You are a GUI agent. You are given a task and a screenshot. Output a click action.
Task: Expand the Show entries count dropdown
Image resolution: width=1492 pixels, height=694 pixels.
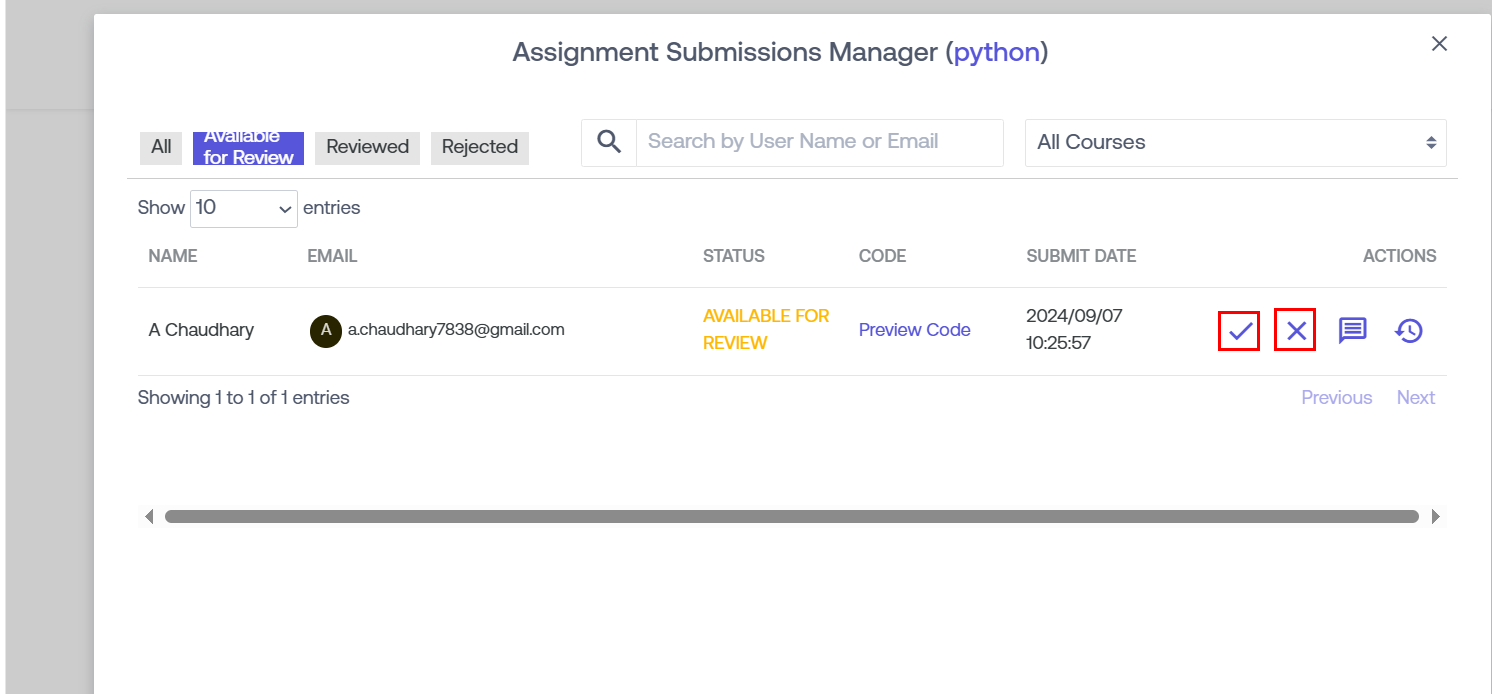tap(243, 208)
